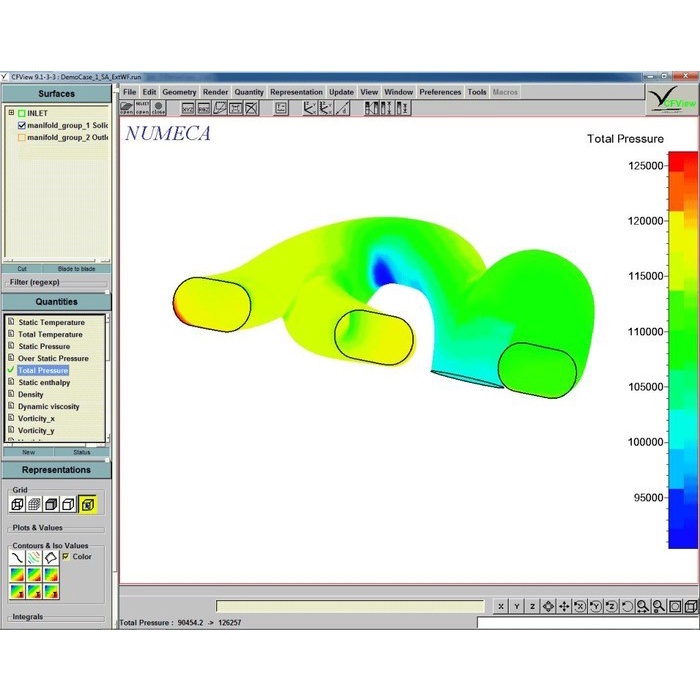Click the Blade to blade button
Viewport: 700px width, 700px height.
pos(76,268)
